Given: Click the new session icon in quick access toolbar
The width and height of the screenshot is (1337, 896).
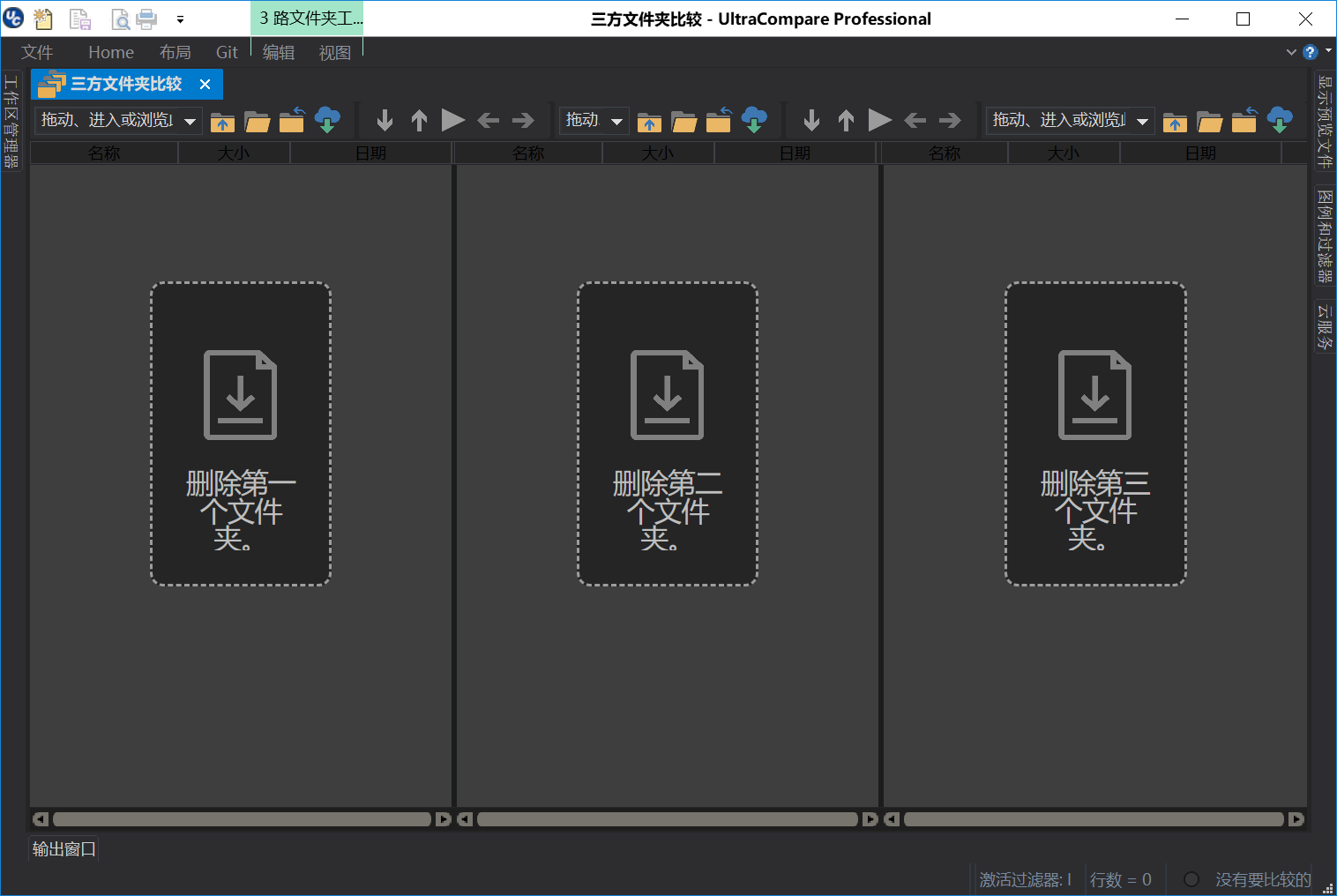Looking at the screenshot, I should pyautogui.click(x=43, y=18).
